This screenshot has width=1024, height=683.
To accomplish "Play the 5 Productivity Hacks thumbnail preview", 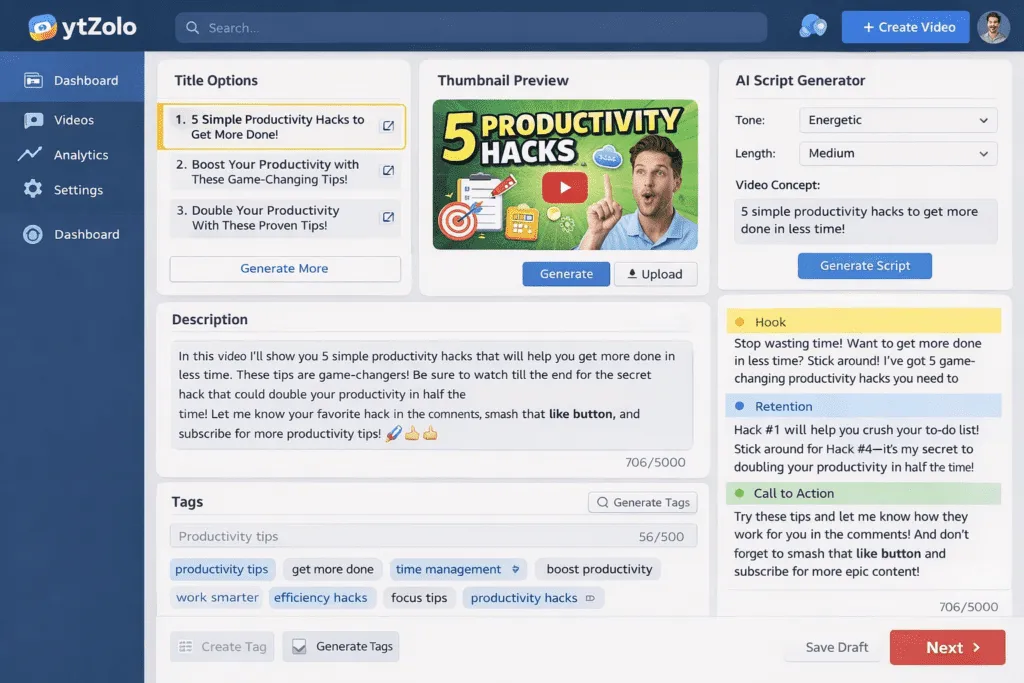I will pos(565,188).
